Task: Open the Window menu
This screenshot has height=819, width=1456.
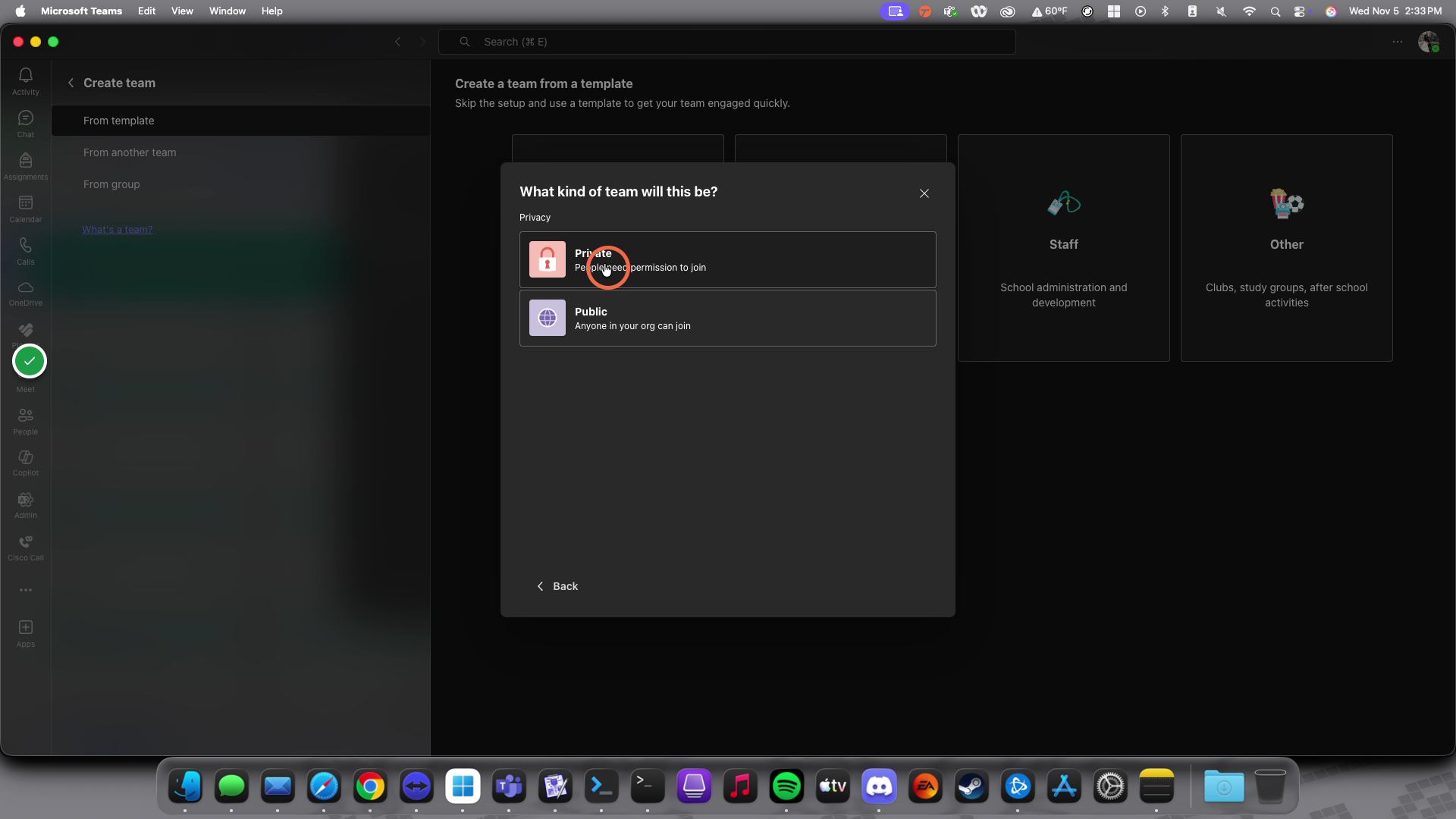Action: 227,11
